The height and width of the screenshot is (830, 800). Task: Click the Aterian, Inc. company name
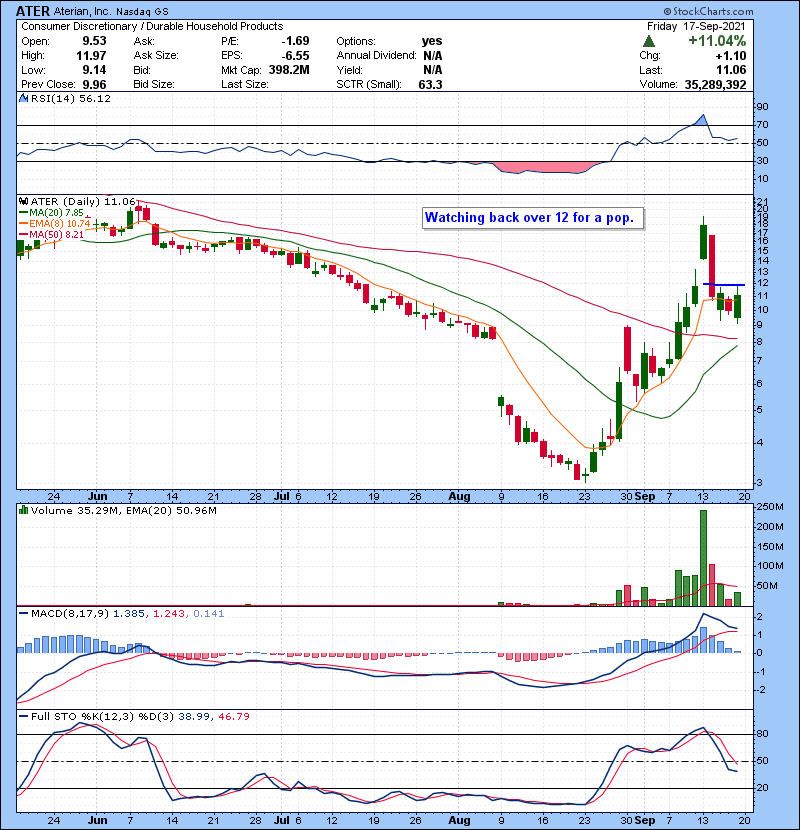point(82,11)
